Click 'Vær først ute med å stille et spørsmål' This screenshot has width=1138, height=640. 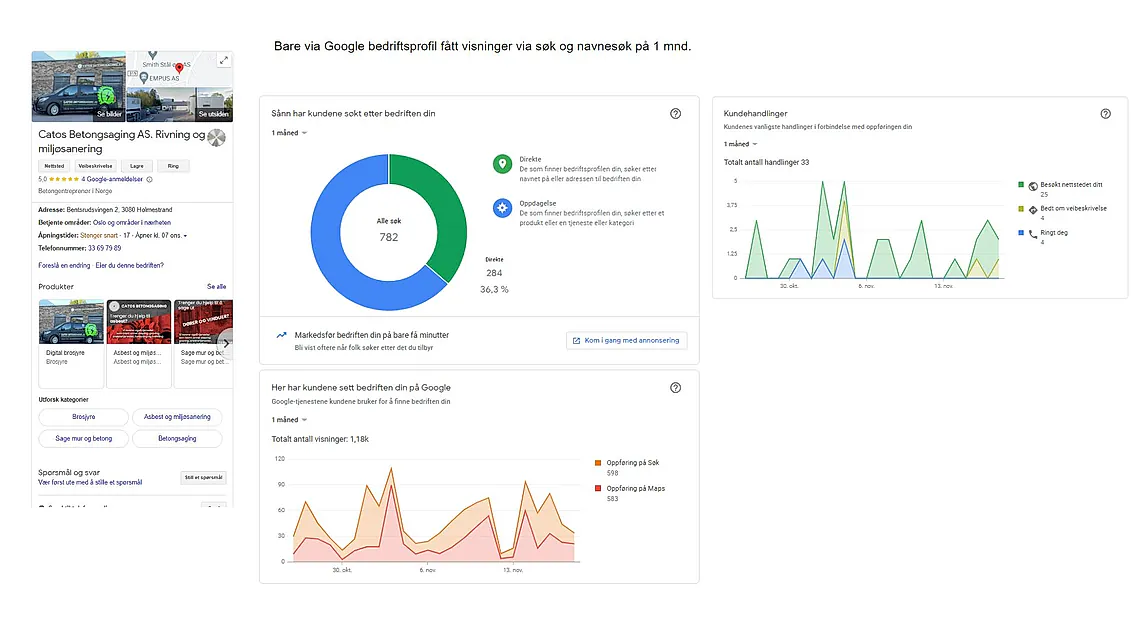[x=90, y=483]
